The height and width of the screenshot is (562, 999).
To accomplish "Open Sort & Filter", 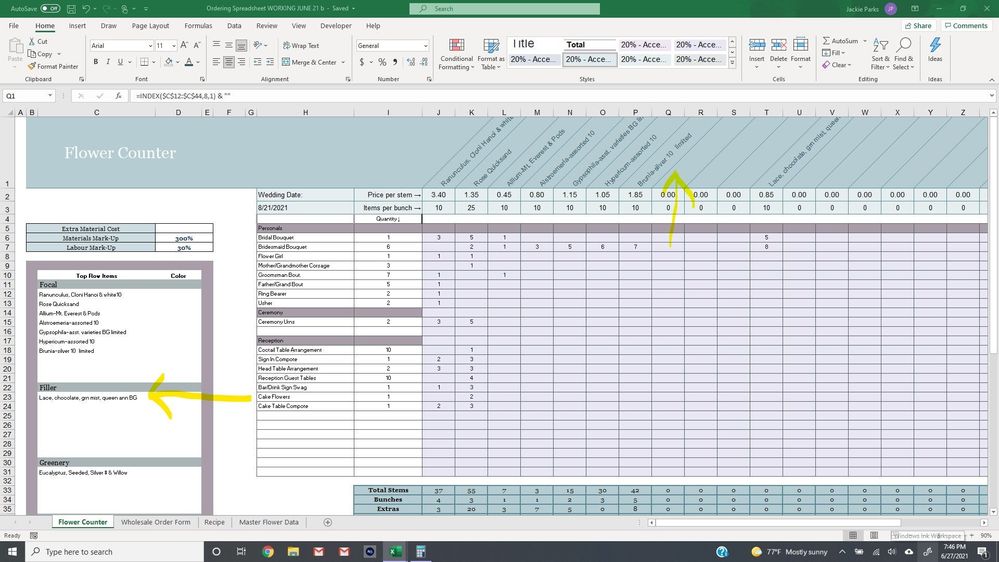I will pyautogui.click(x=880, y=54).
